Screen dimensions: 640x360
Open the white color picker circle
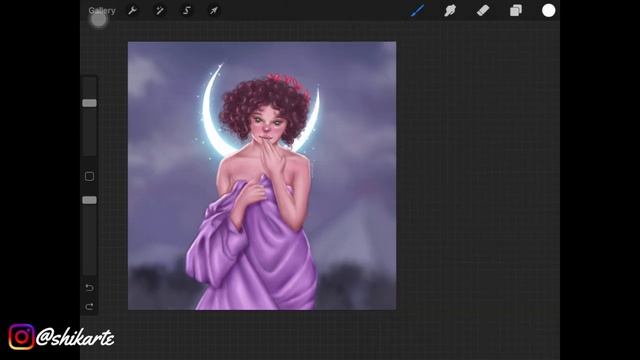point(549,11)
